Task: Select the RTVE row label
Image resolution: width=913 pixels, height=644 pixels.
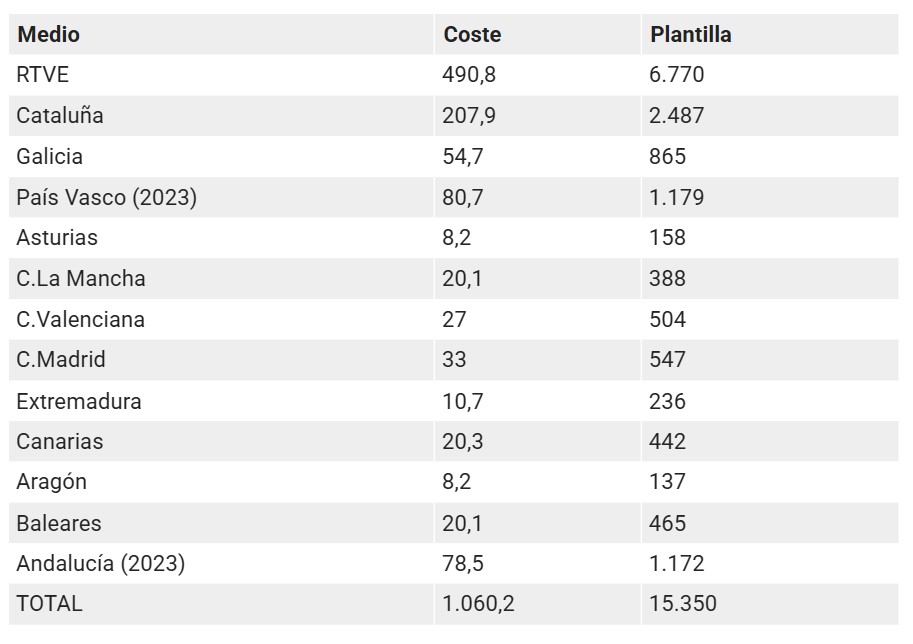Action: point(42,75)
